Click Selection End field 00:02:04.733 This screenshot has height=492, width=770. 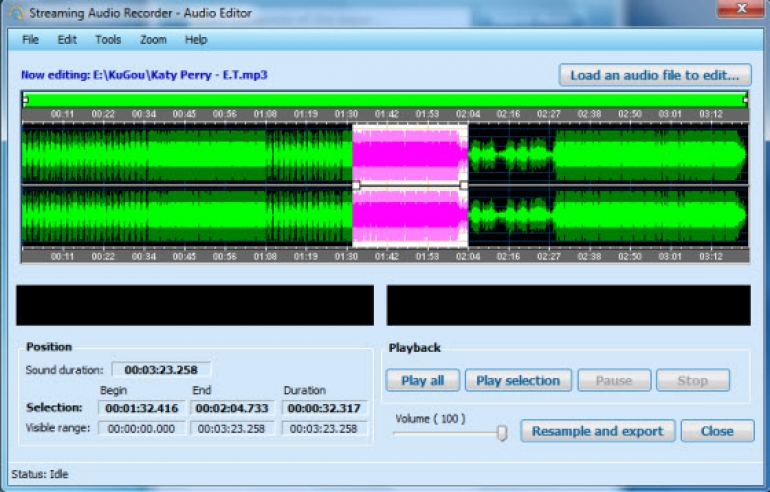[x=231, y=408]
